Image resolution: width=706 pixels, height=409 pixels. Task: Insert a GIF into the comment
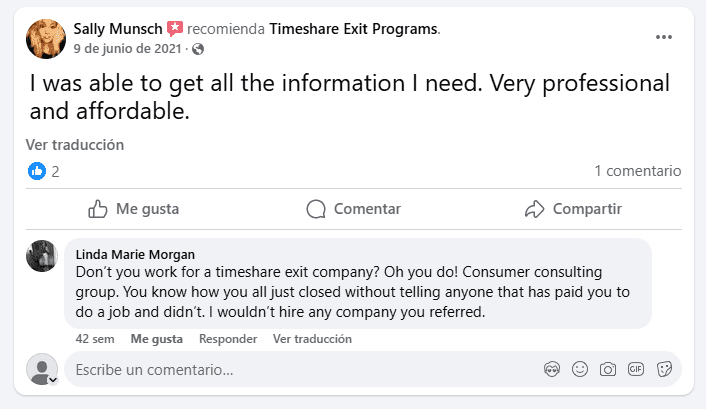(x=635, y=369)
